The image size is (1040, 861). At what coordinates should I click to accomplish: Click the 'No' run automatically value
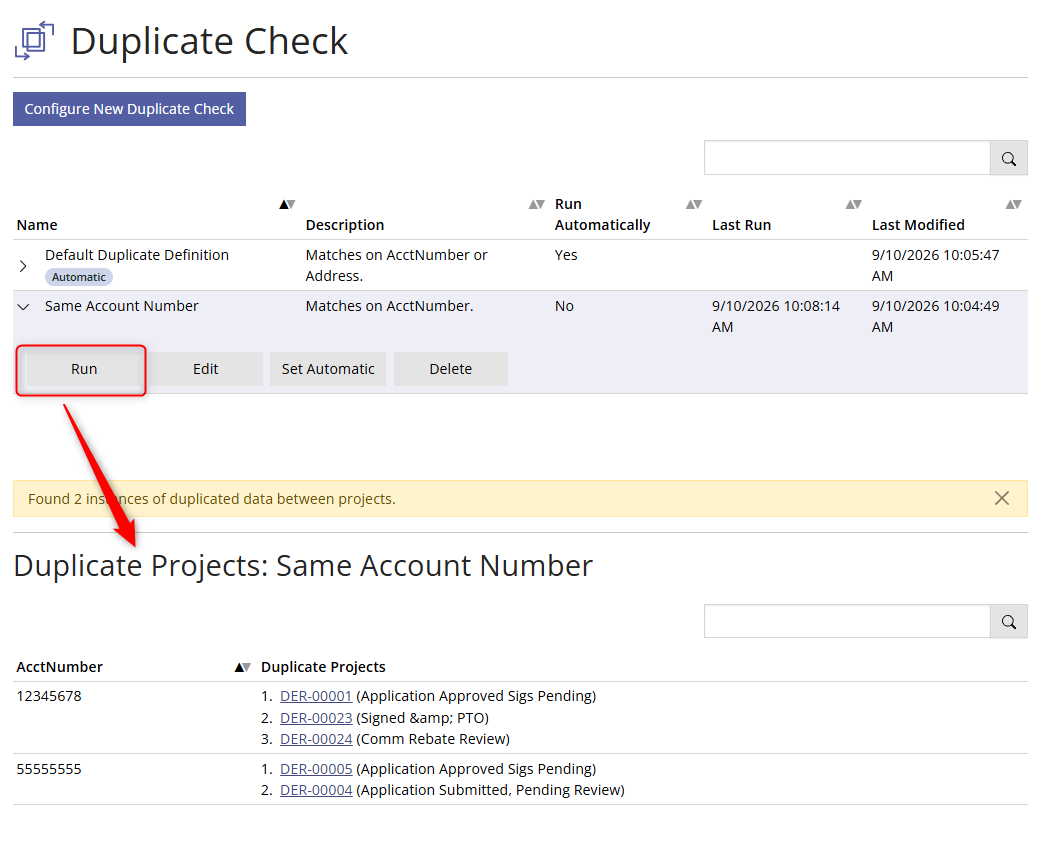click(564, 306)
